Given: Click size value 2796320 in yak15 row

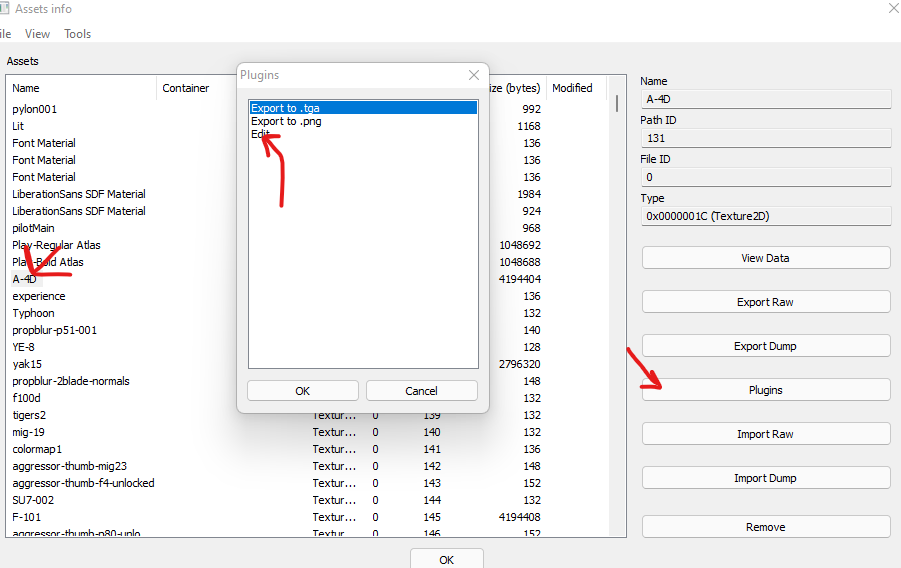Looking at the screenshot, I should pos(520,364).
